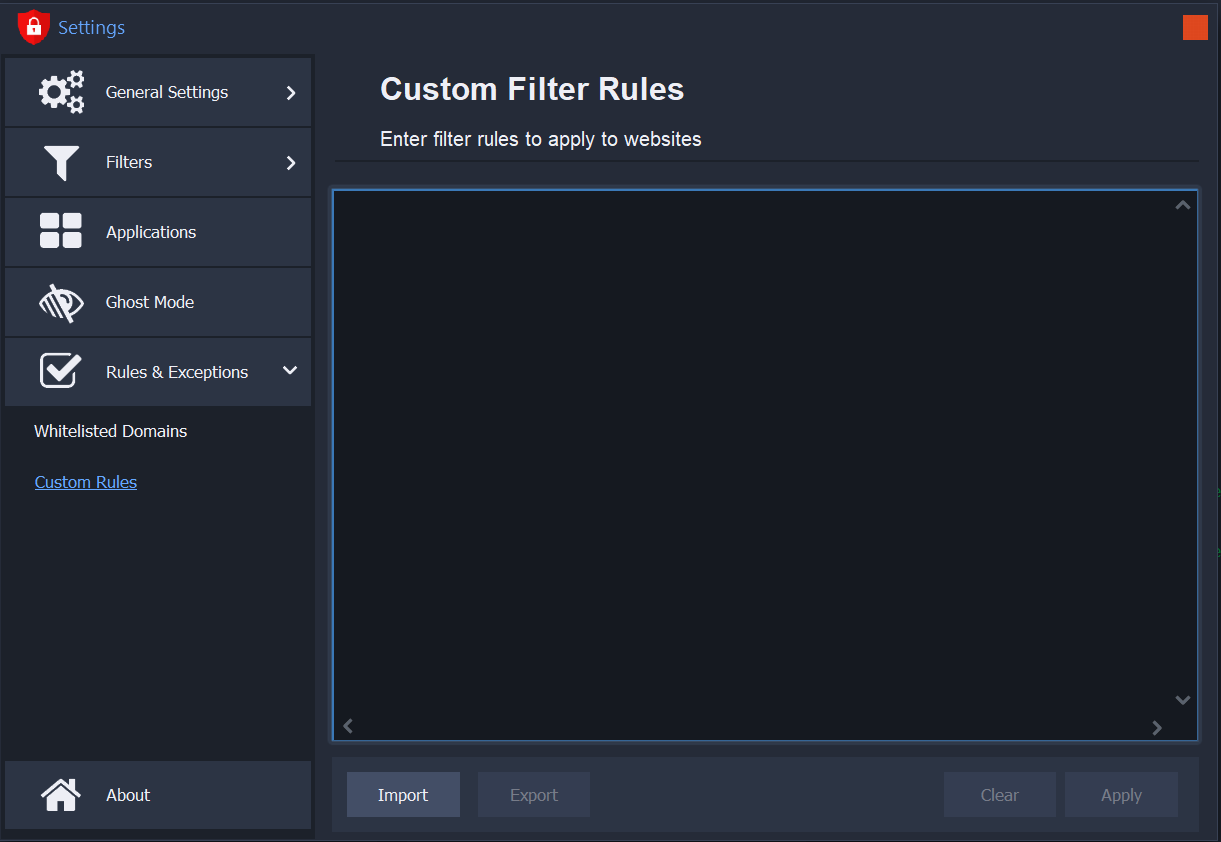Click the scroll down arrow of rules editor
The image size is (1221, 842).
[1183, 700]
